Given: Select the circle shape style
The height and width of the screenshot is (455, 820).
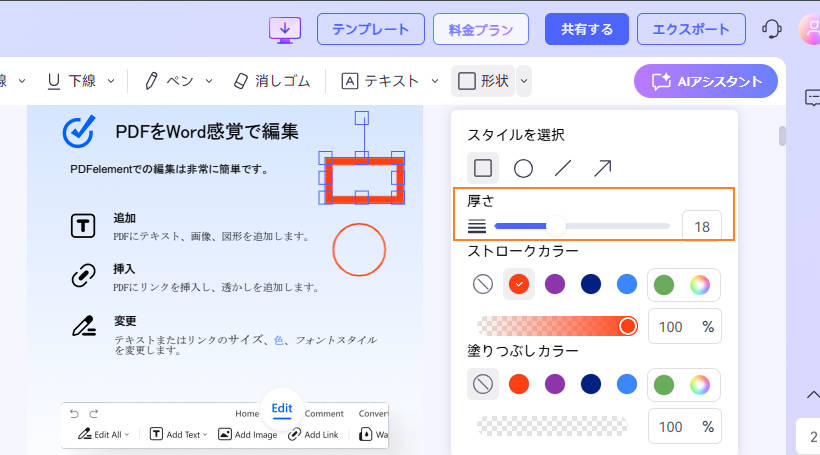Looking at the screenshot, I should pos(523,168).
